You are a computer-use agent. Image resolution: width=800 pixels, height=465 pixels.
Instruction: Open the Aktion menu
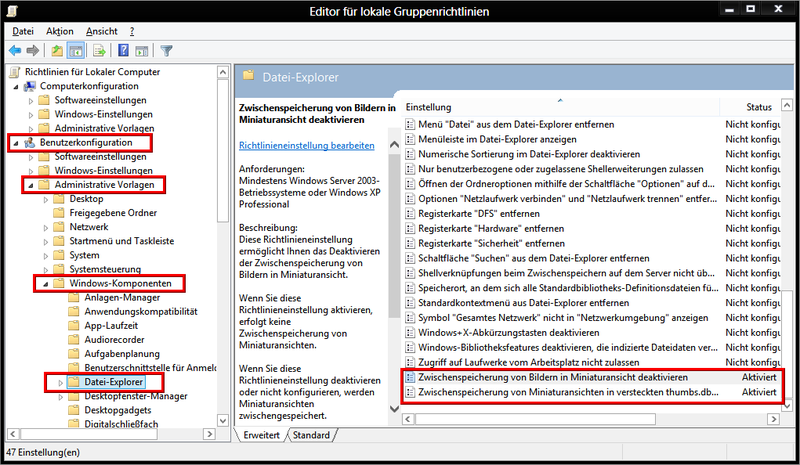pyautogui.click(x=59, y=32)
